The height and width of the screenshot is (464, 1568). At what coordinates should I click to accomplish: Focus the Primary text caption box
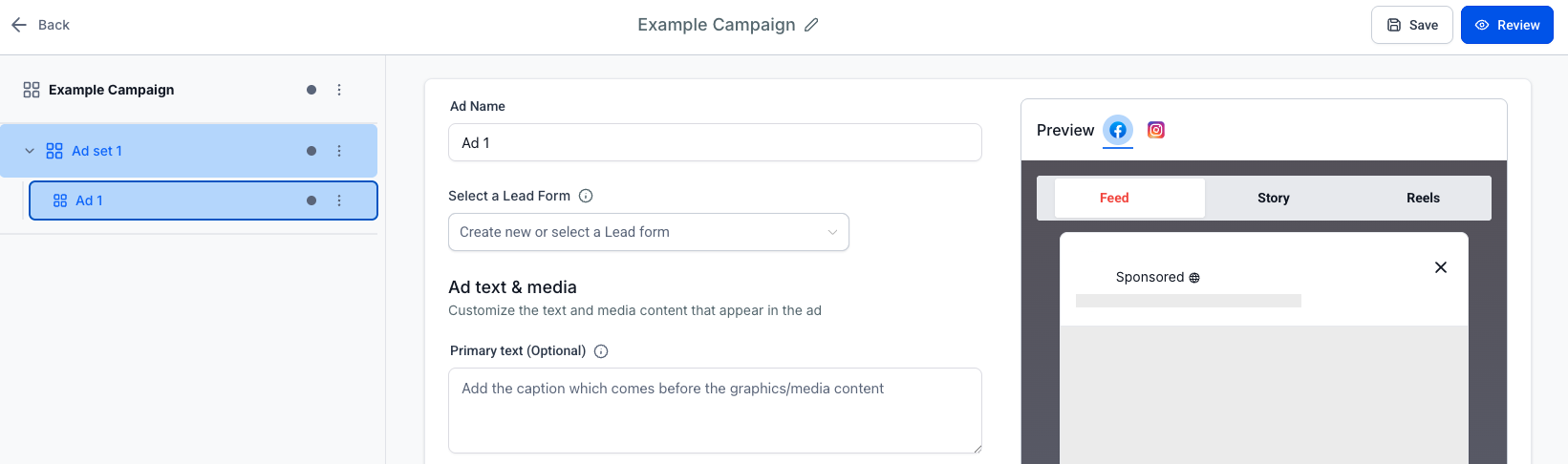715,411
